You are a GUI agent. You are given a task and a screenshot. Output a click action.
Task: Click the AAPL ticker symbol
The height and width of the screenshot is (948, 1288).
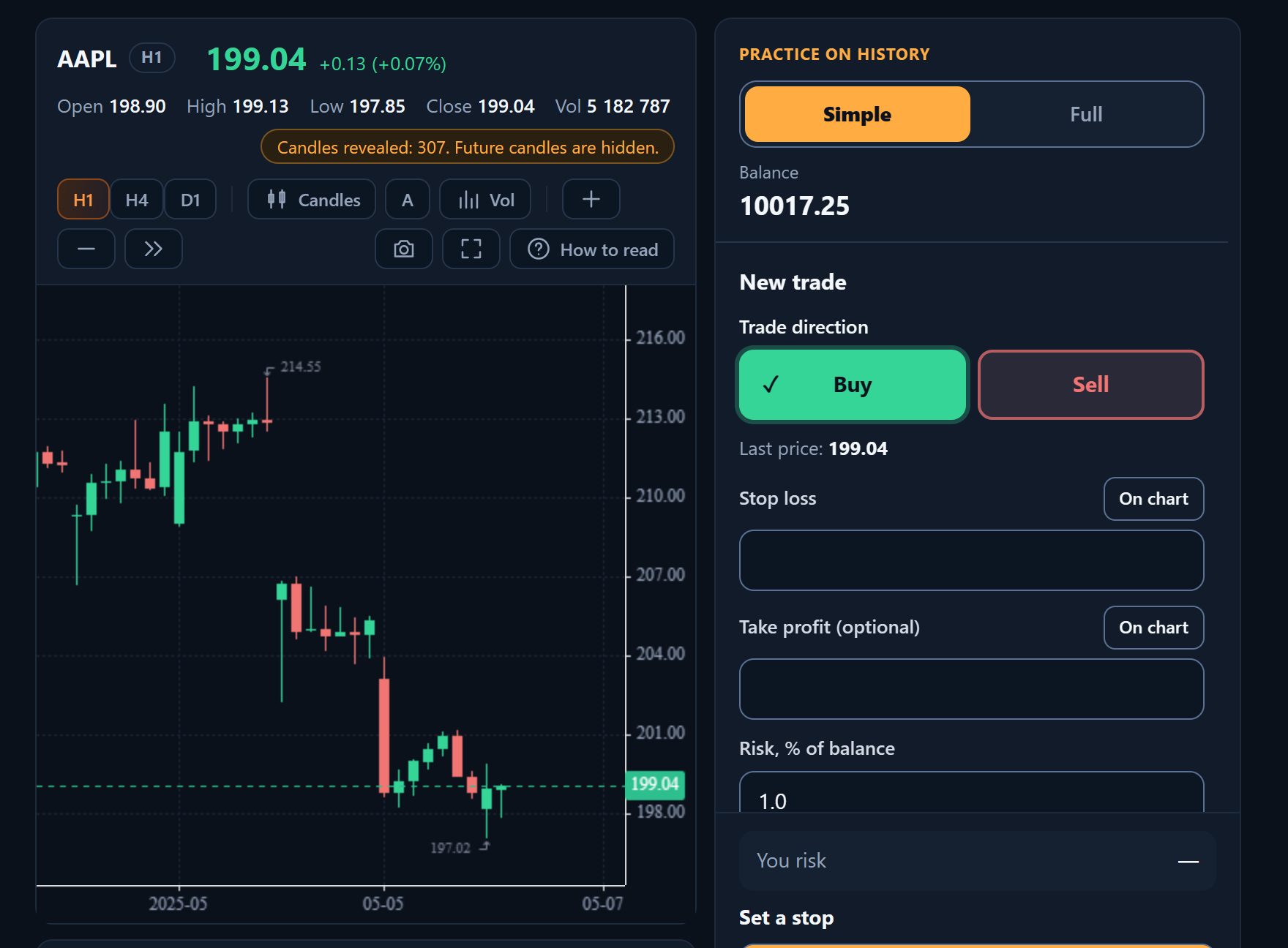tap(87, 59)
